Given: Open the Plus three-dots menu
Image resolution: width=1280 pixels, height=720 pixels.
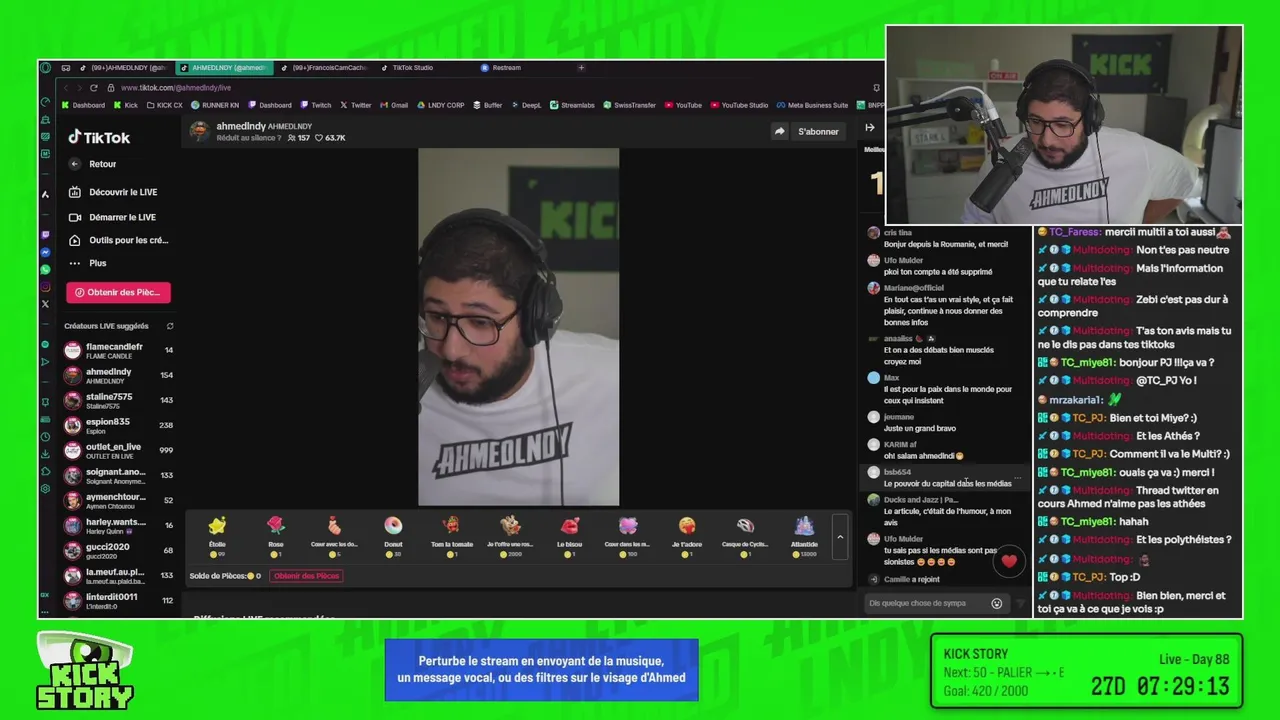Looking at the screenshot, I should (x=87, y=263).
